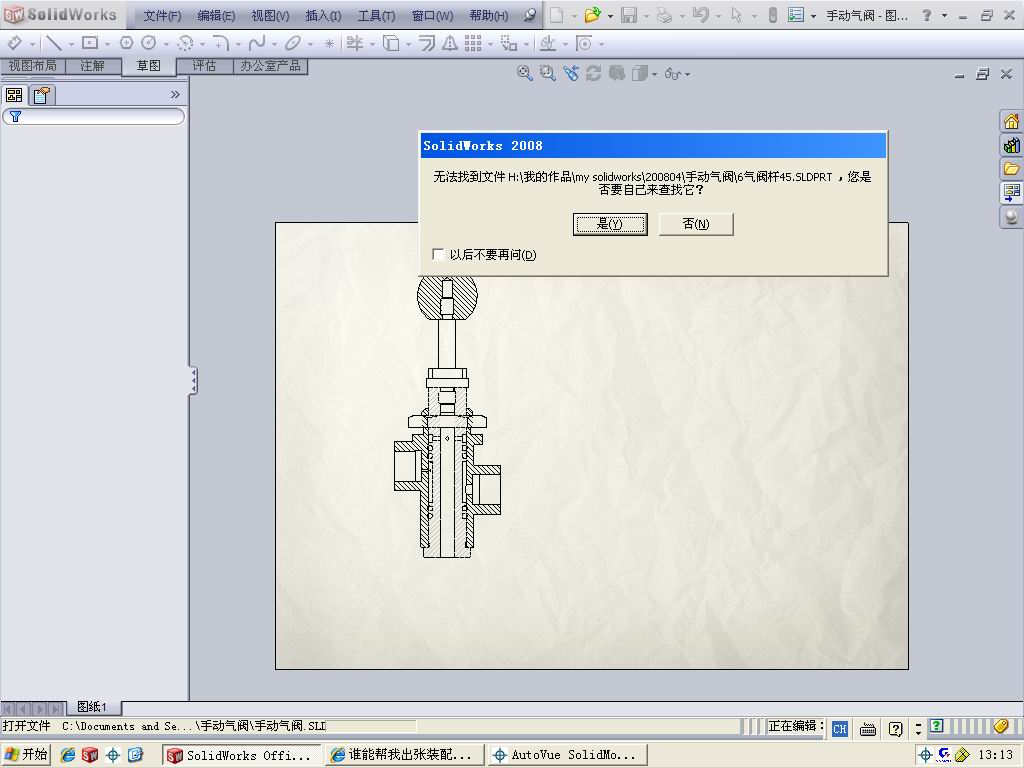Open the 文件(F) menu
Screen dimensions: 1024x768
point(162,16)
